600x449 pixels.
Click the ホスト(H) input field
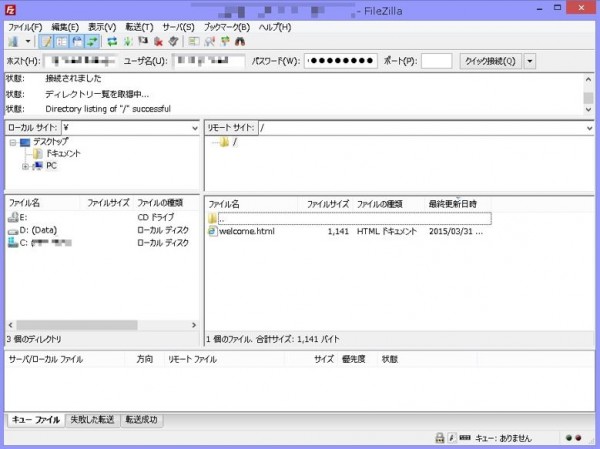coord(80,61)
